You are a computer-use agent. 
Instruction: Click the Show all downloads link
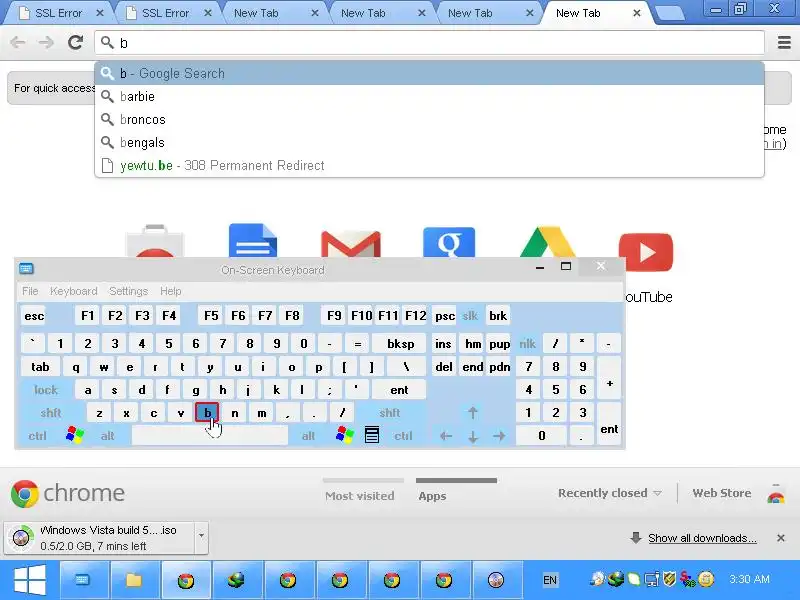pyautogui.click(x=702, y=538)
